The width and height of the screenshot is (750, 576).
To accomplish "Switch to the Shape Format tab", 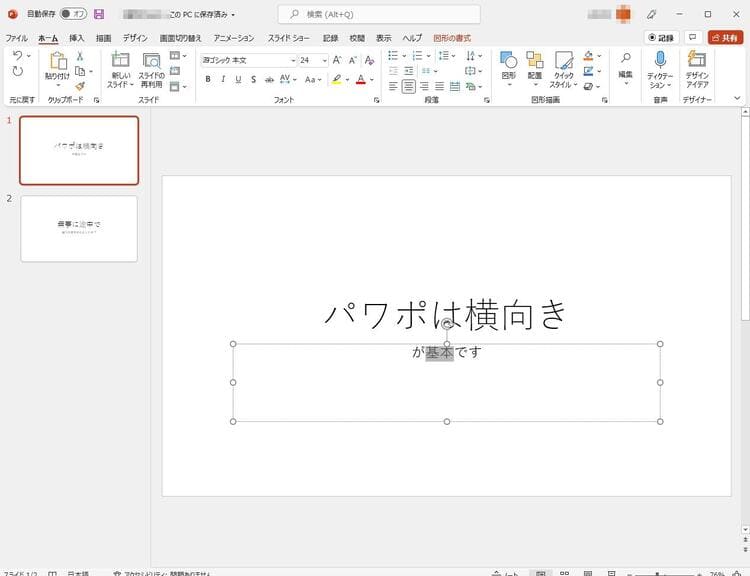I will point(452,38).
